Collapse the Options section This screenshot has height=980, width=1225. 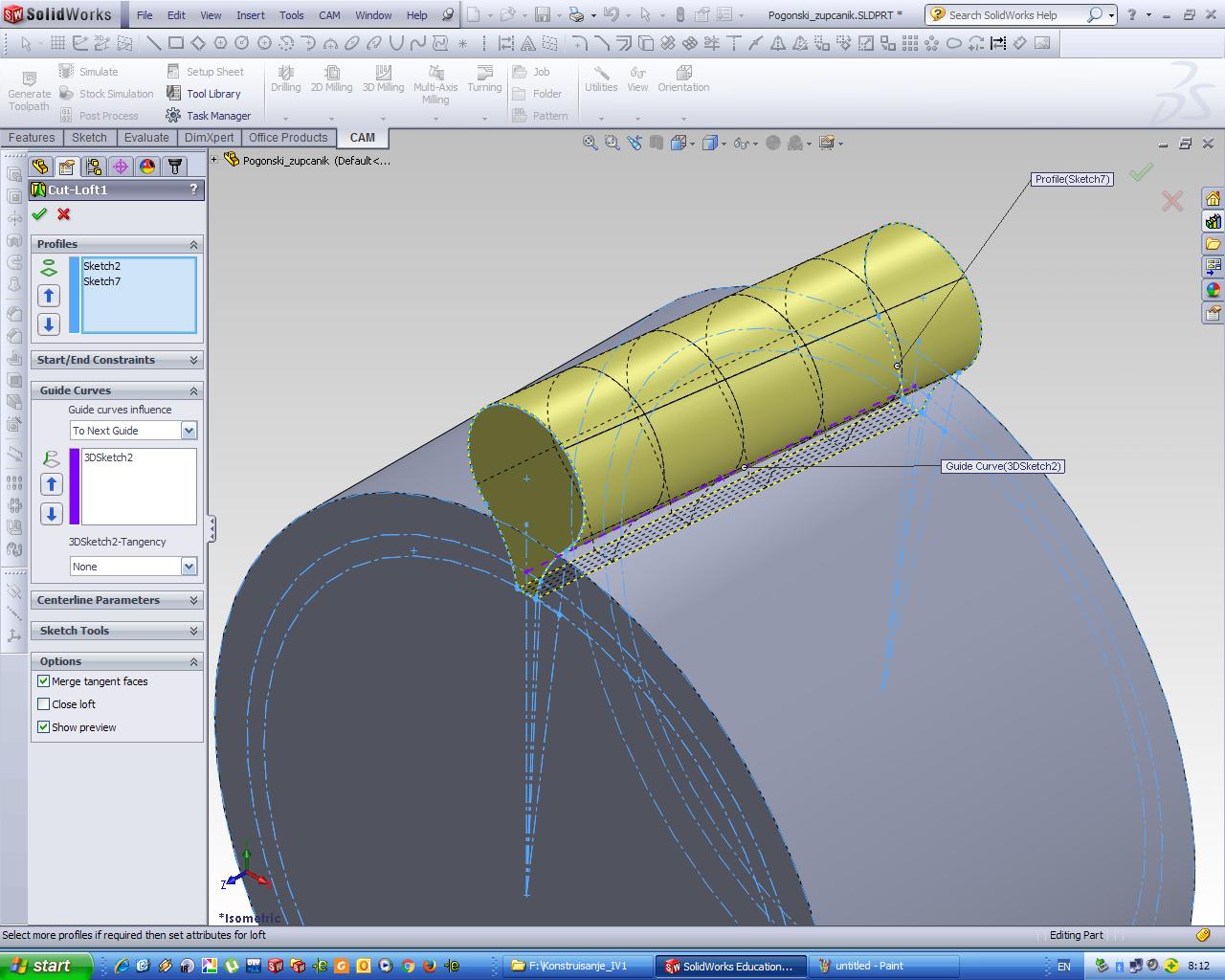pyautogui.click(x=193, y=661)
